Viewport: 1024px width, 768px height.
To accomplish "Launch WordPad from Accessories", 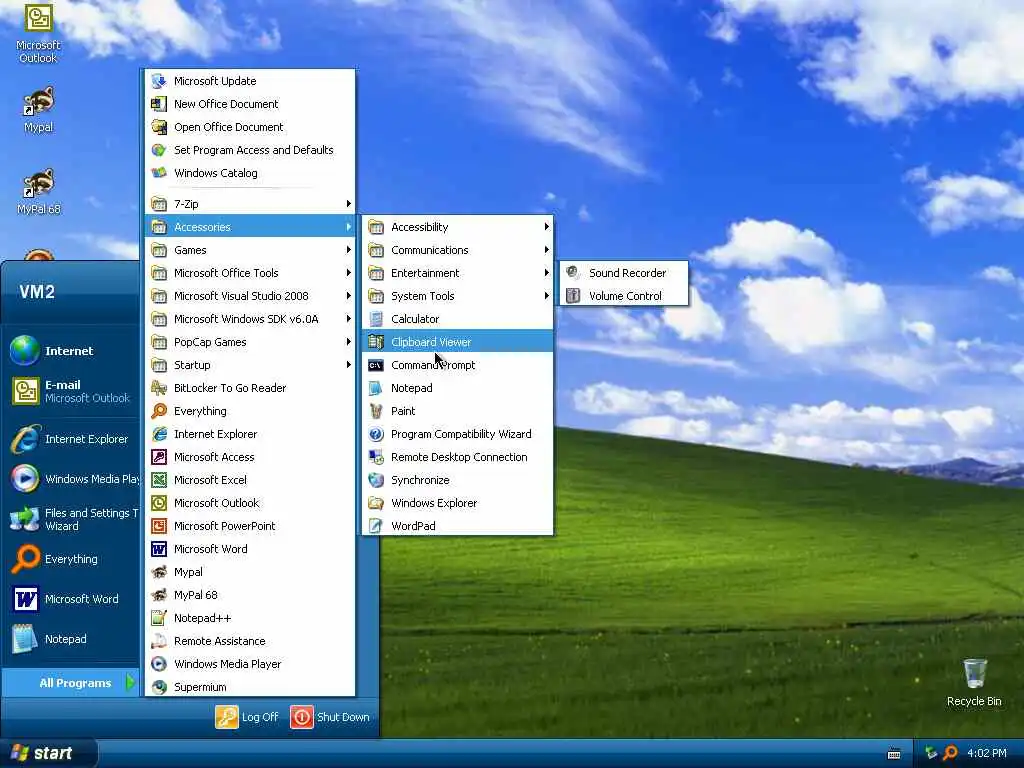I will coord(458,526).
